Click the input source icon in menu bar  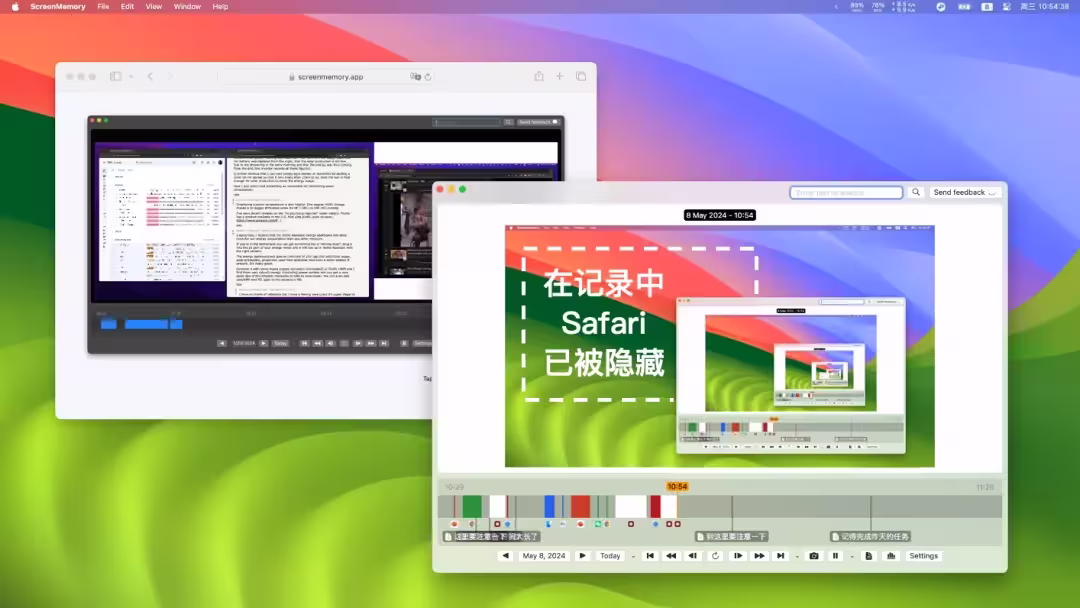pos(986,6)
